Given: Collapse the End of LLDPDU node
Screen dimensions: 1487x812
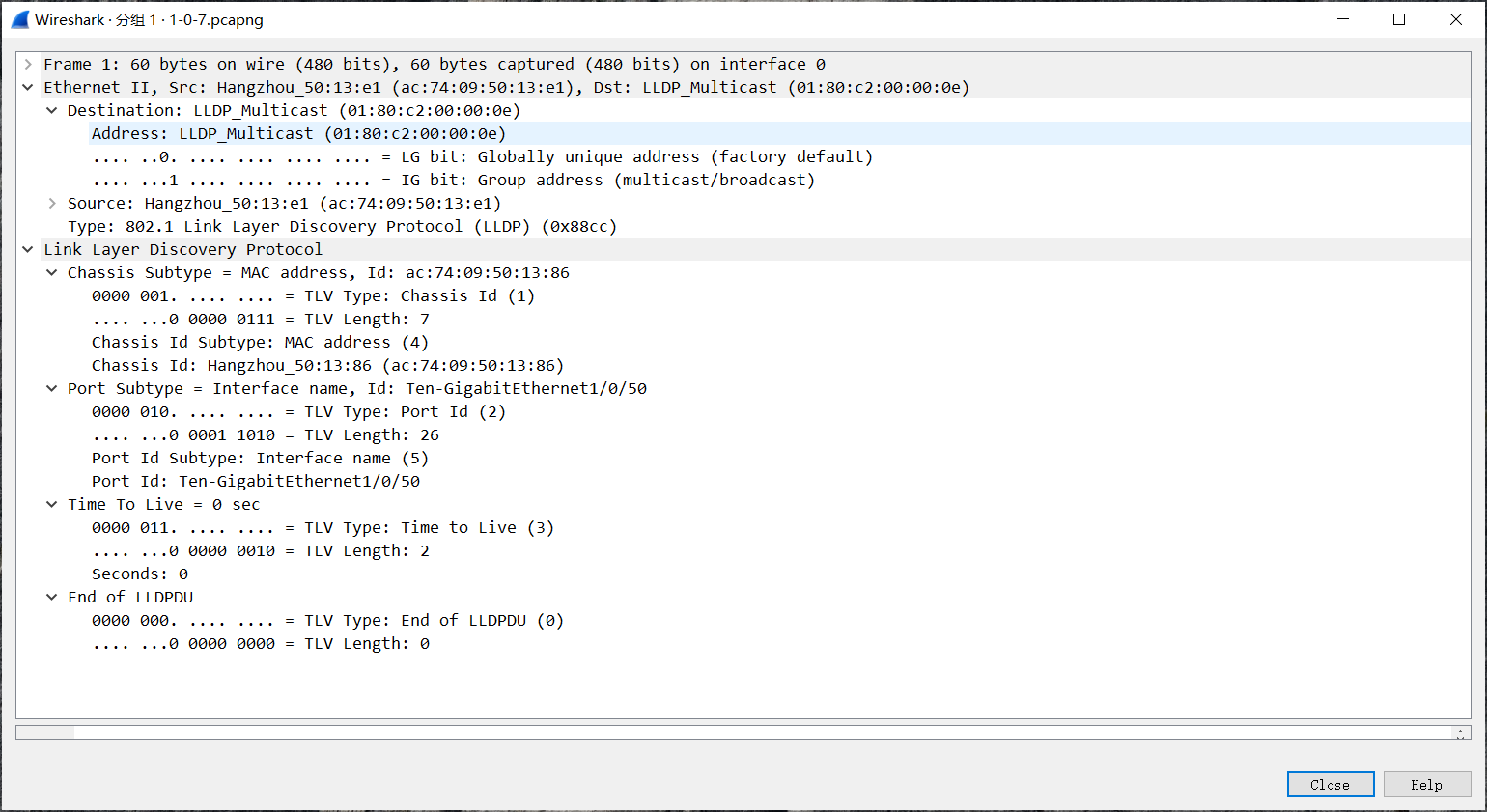Looking at the screenshot, I should [x=52, y=598].
